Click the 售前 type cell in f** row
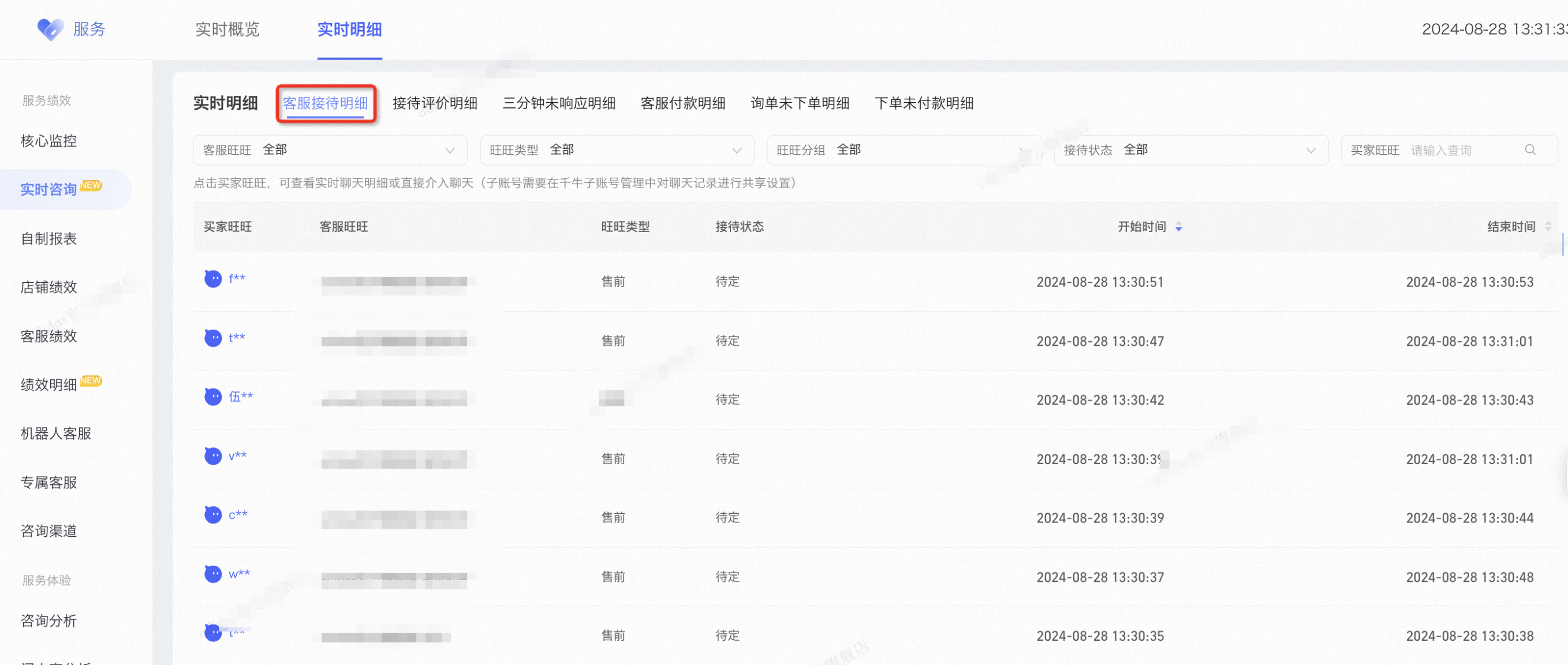 [613, 282]
